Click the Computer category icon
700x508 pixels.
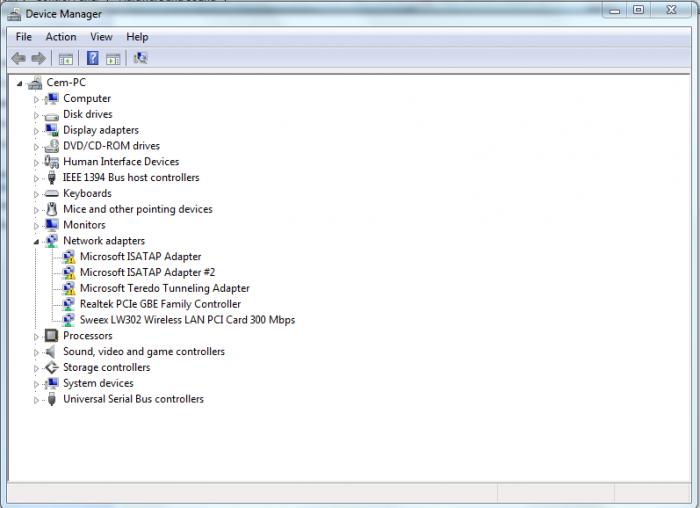pos(52,98)
